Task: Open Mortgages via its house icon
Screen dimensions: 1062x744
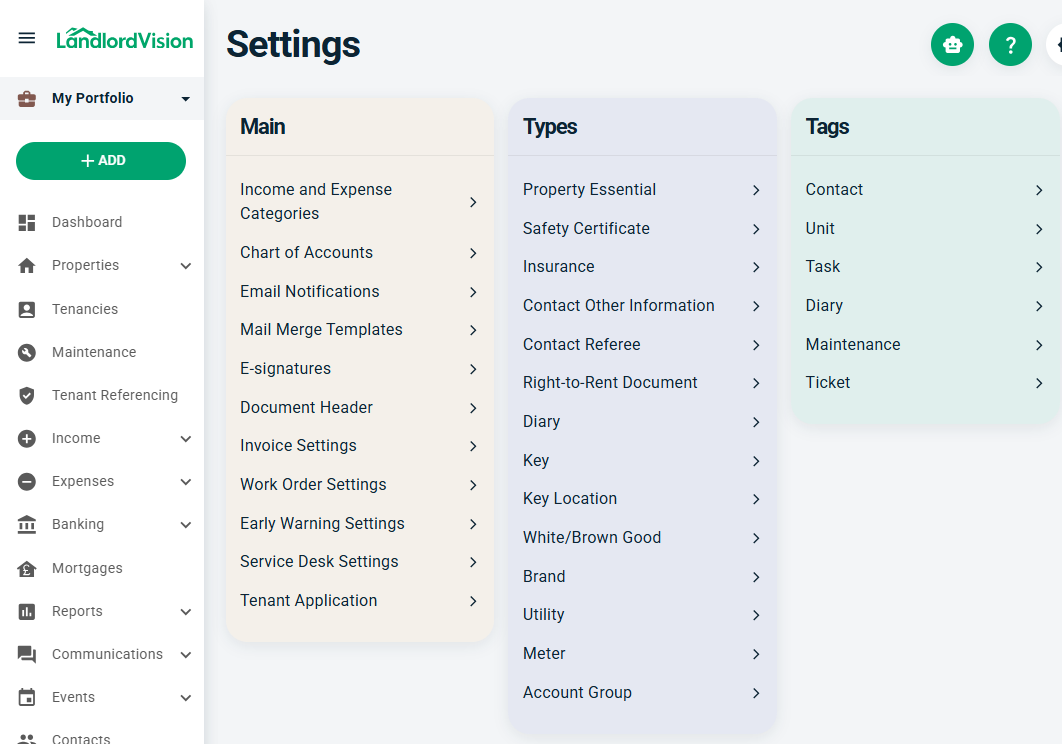Action: click(27, 569)
